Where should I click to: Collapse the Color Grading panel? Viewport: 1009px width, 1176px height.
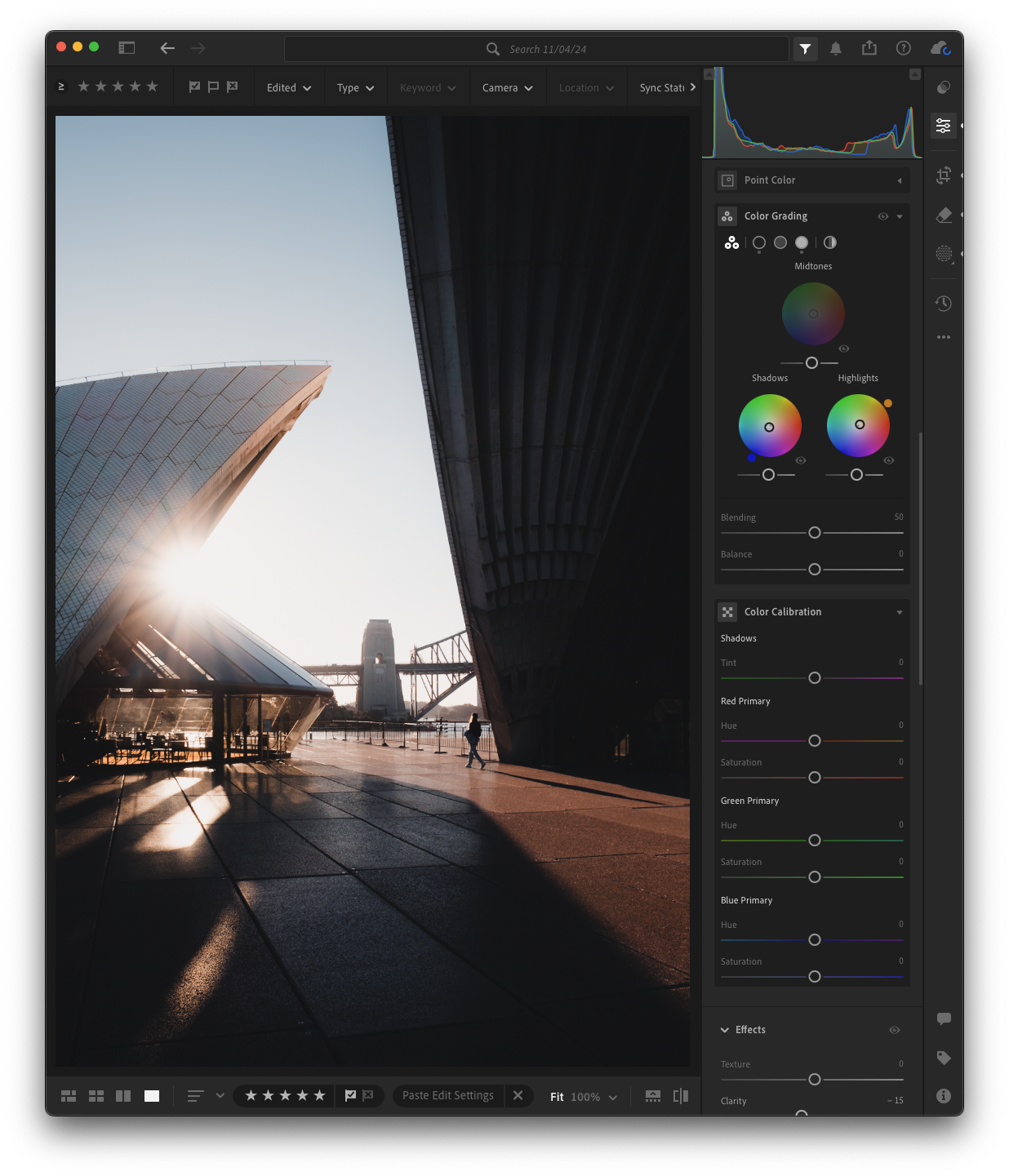click(900, 216)
